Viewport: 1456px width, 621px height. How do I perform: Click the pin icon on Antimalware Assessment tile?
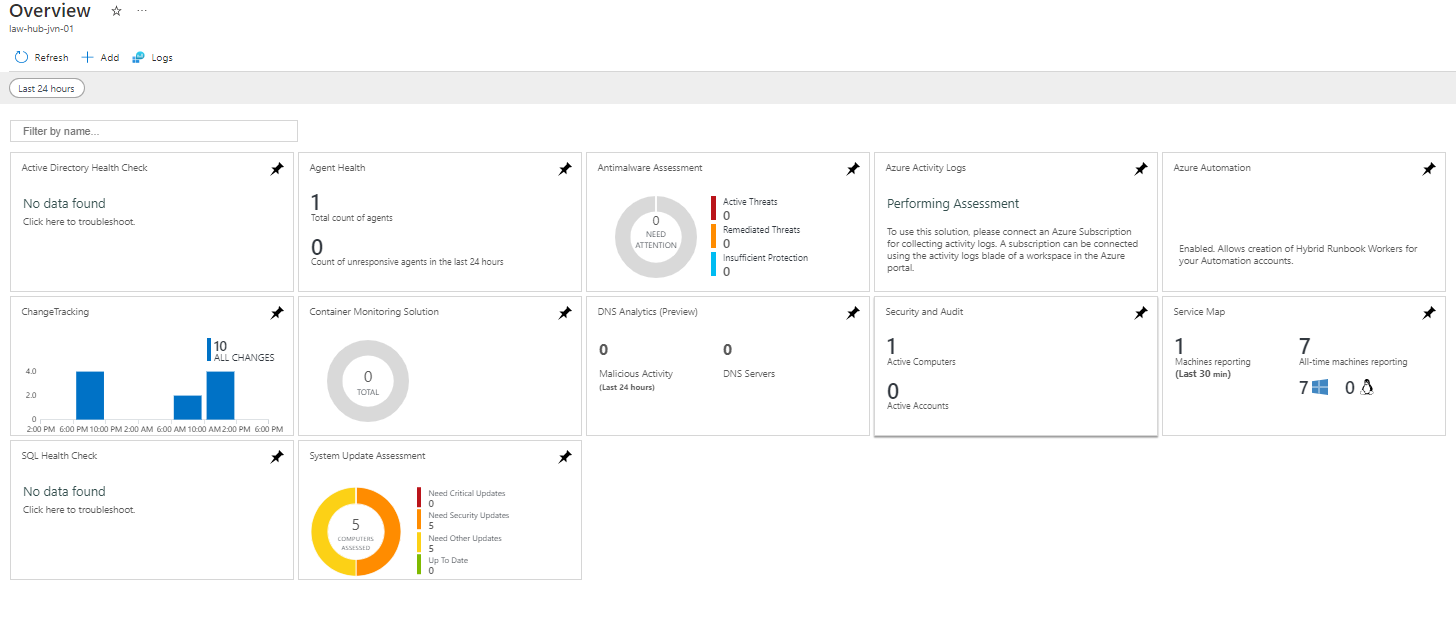853,169
